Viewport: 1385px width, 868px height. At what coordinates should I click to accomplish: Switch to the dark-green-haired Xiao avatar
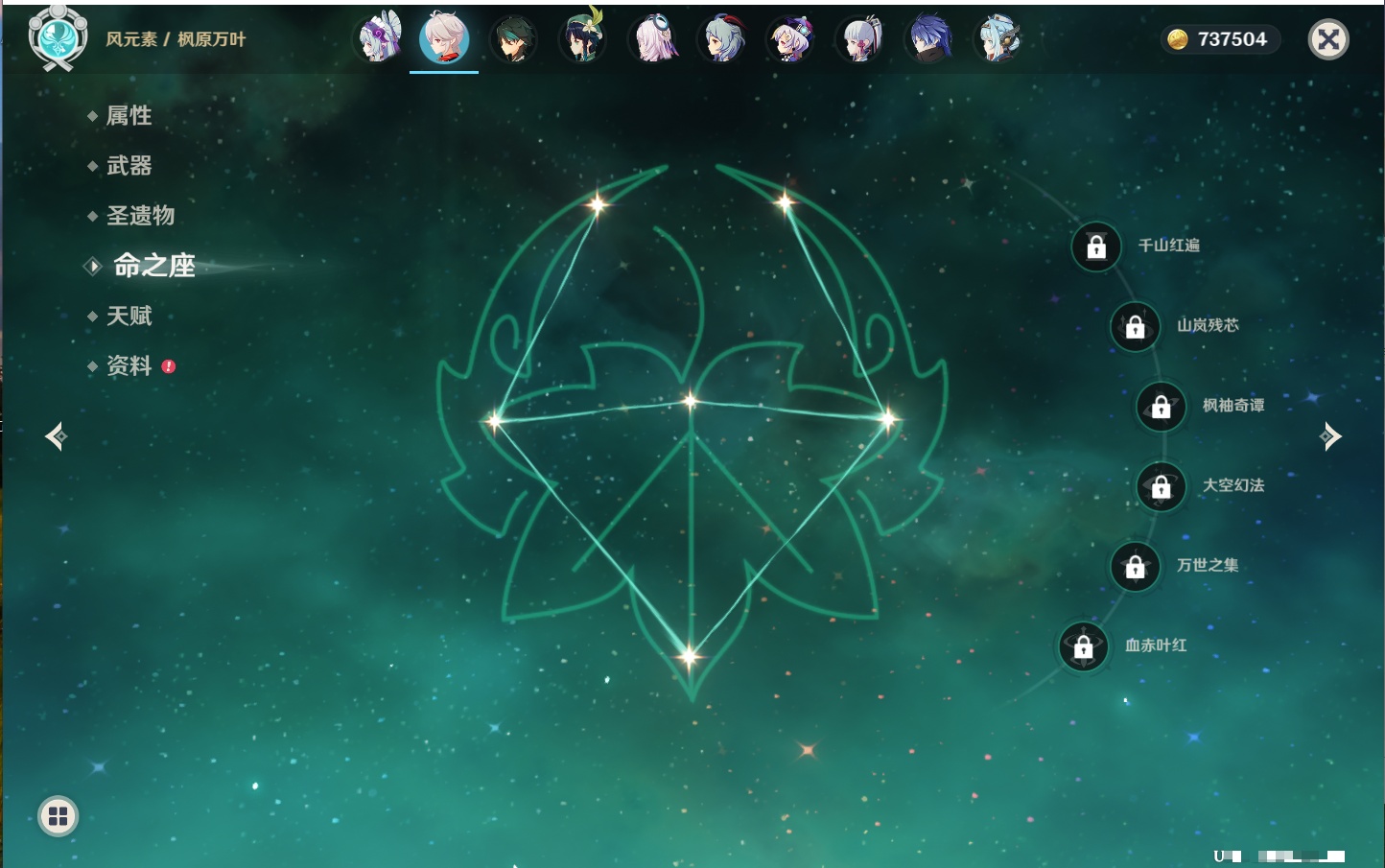(x=513, y=39)
